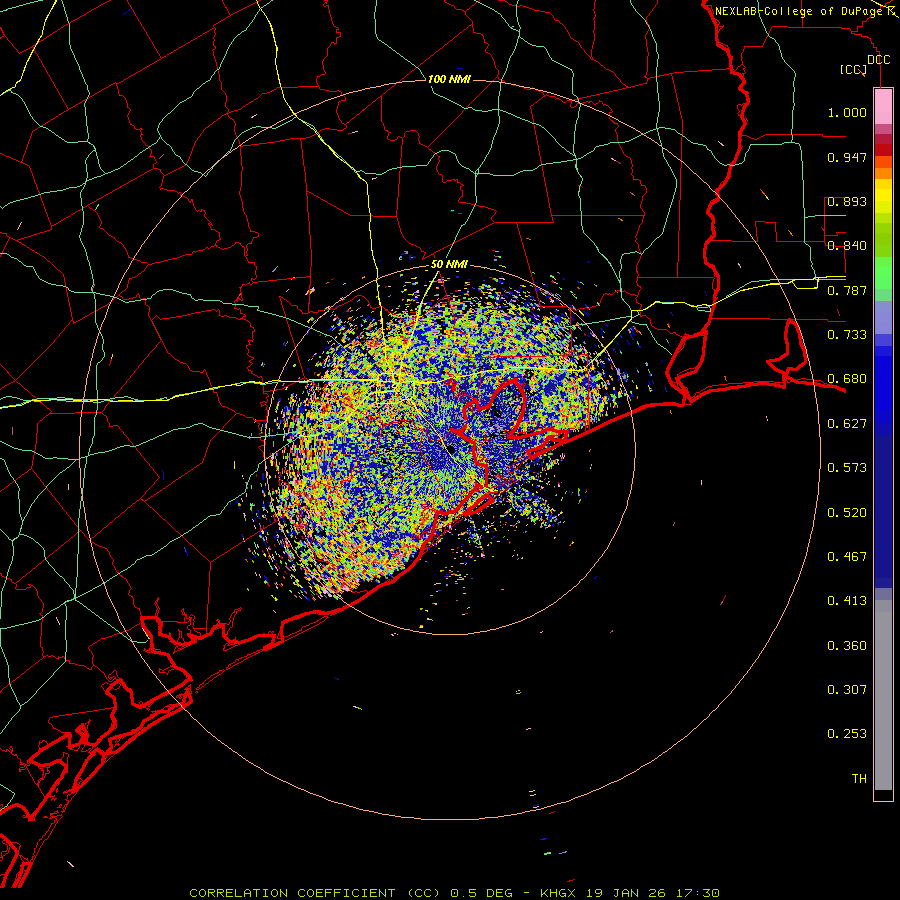Pick the orange swatch on color bar
This screenshot has width=900, height=900.
pos(883,173)
